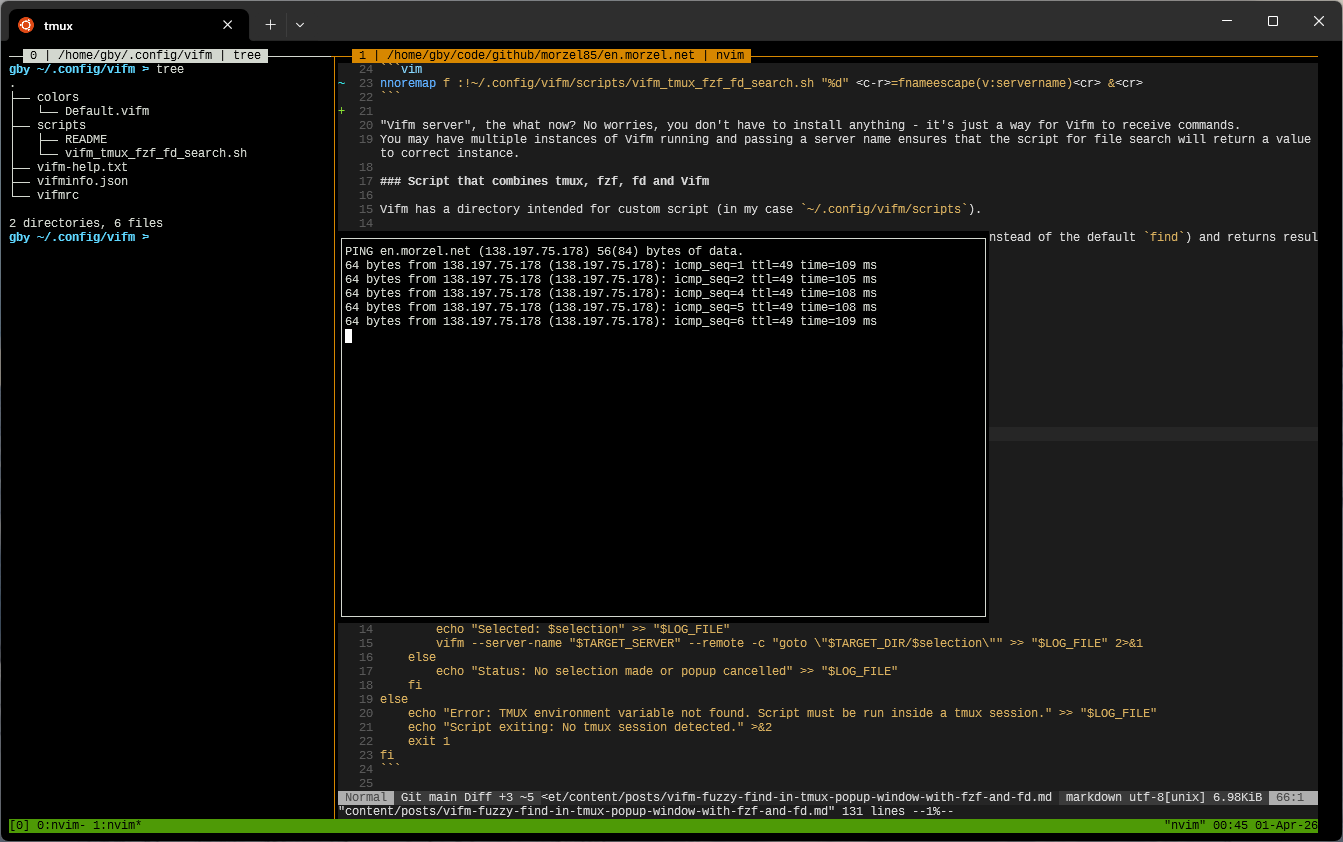Click Default.vifm in the tree listing
1343x842 pixels.
click(107, 112)
